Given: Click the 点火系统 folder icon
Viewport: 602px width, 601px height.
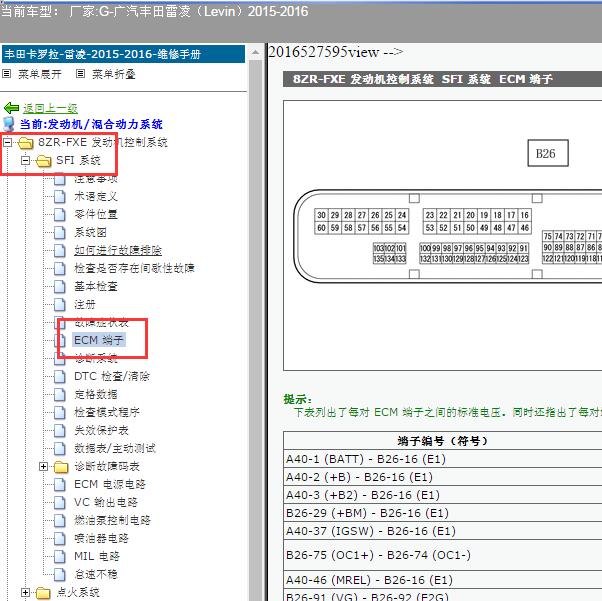Looking at the screenshot, I should point(43,593).
